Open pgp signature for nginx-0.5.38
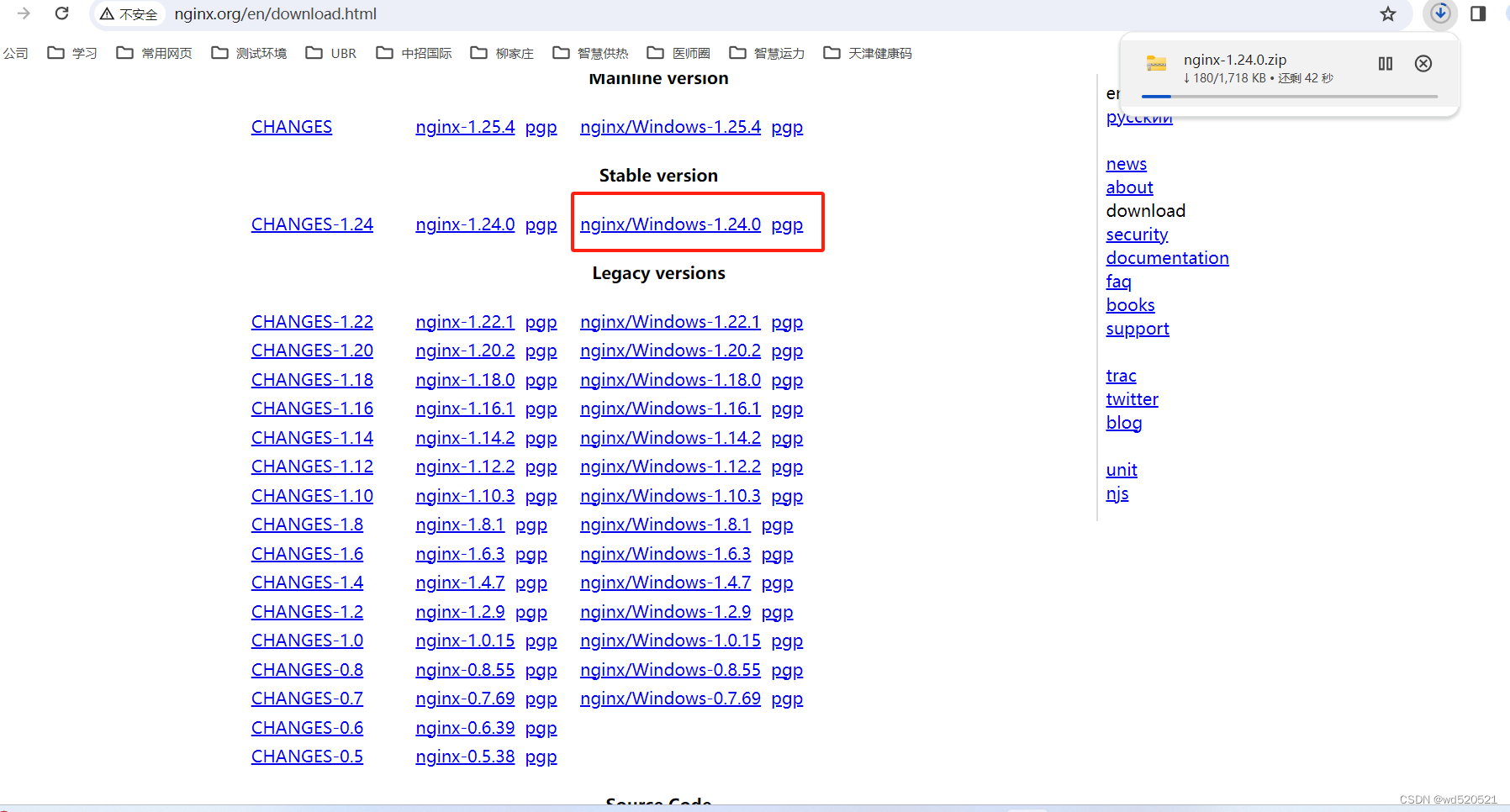 click(x=541, y=757)
